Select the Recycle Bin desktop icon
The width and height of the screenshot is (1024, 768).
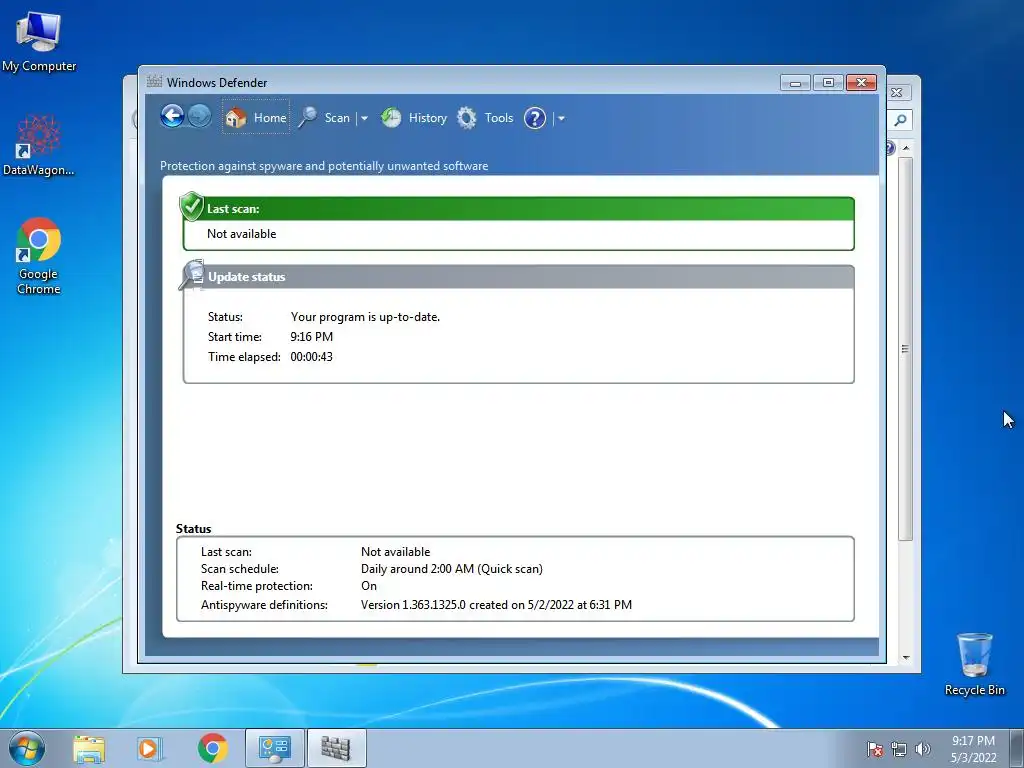pos(974,664)
